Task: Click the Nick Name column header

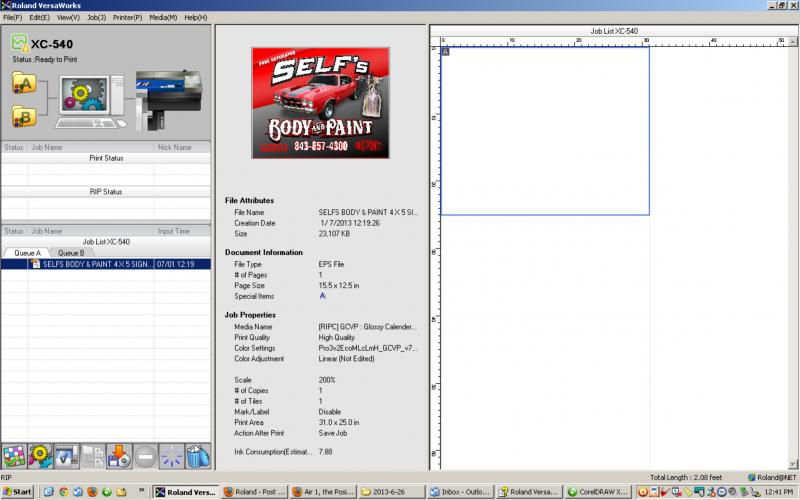Action: [x=182, y=147]
